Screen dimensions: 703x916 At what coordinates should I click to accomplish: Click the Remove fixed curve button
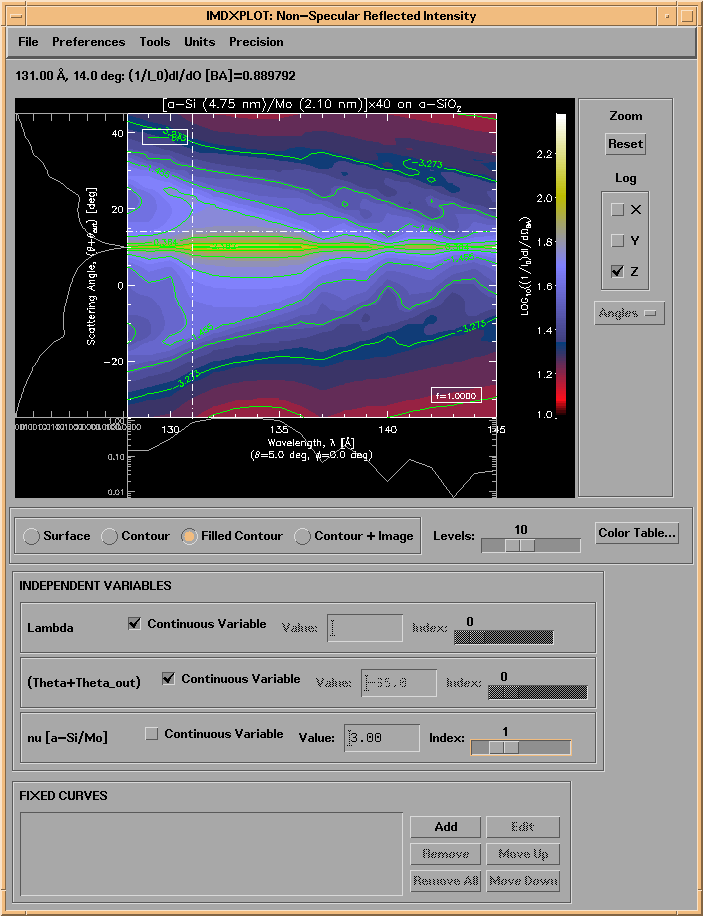coord(446,854)
